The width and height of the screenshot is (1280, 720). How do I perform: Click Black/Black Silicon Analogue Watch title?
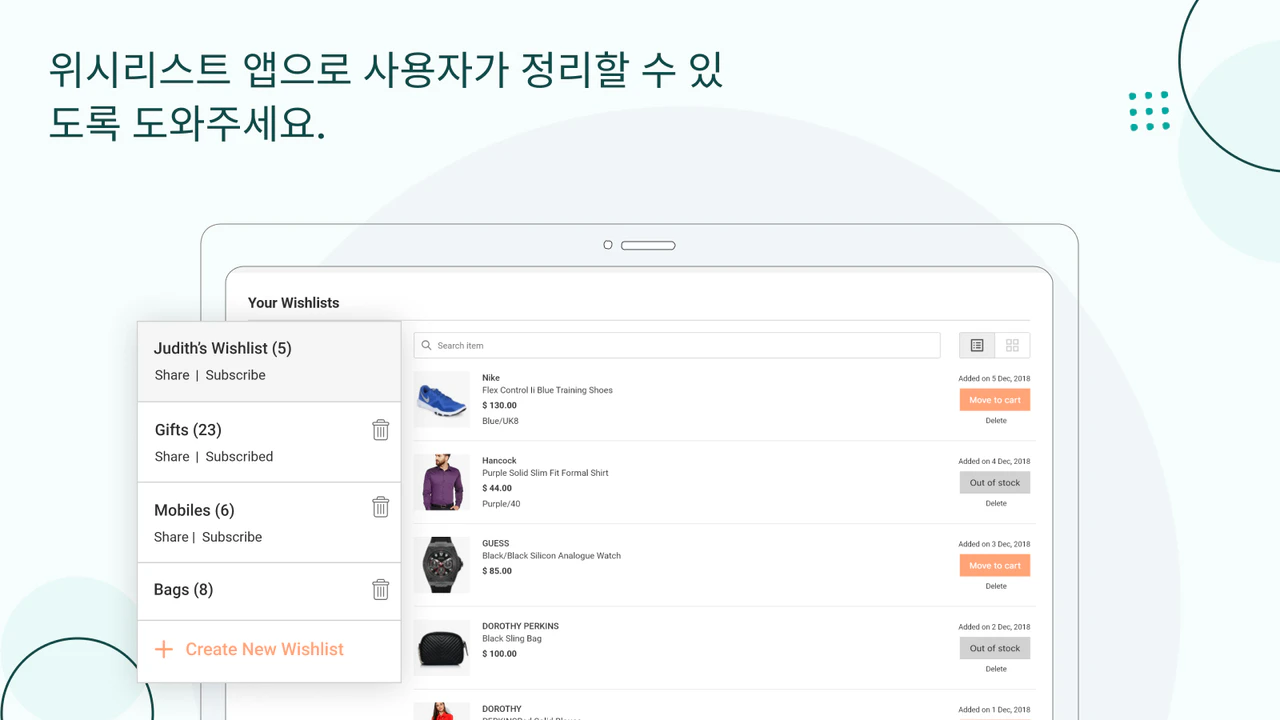(x=551, y=556)
